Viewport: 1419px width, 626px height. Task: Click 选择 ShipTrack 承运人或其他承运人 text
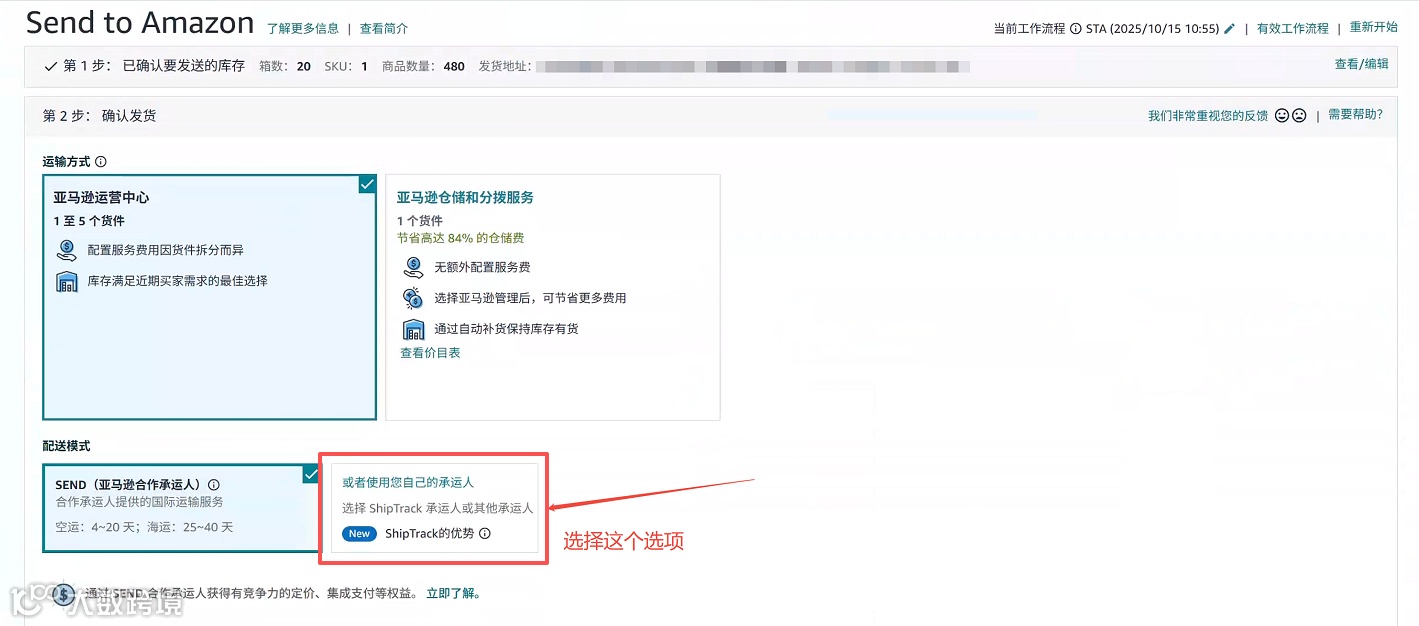click(x=438, y=508)
